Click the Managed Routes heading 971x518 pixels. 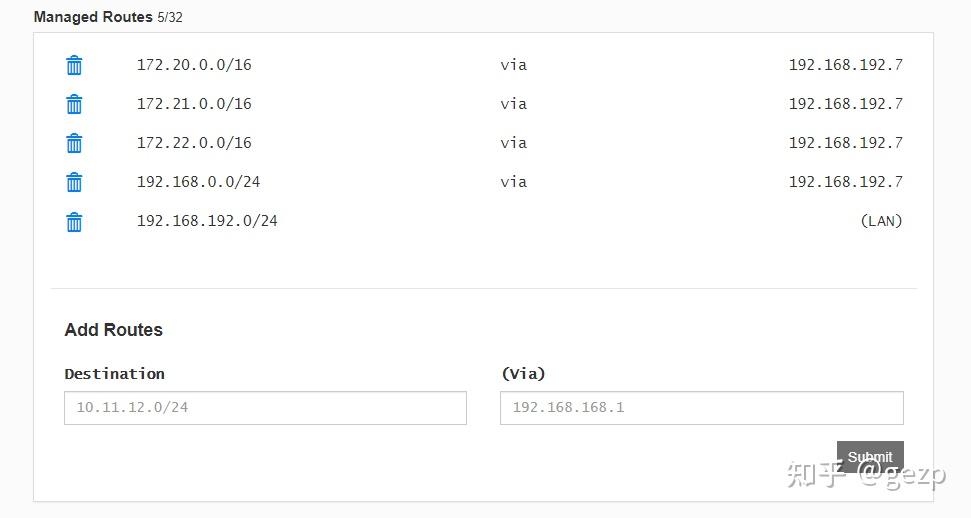coord(93,17)
